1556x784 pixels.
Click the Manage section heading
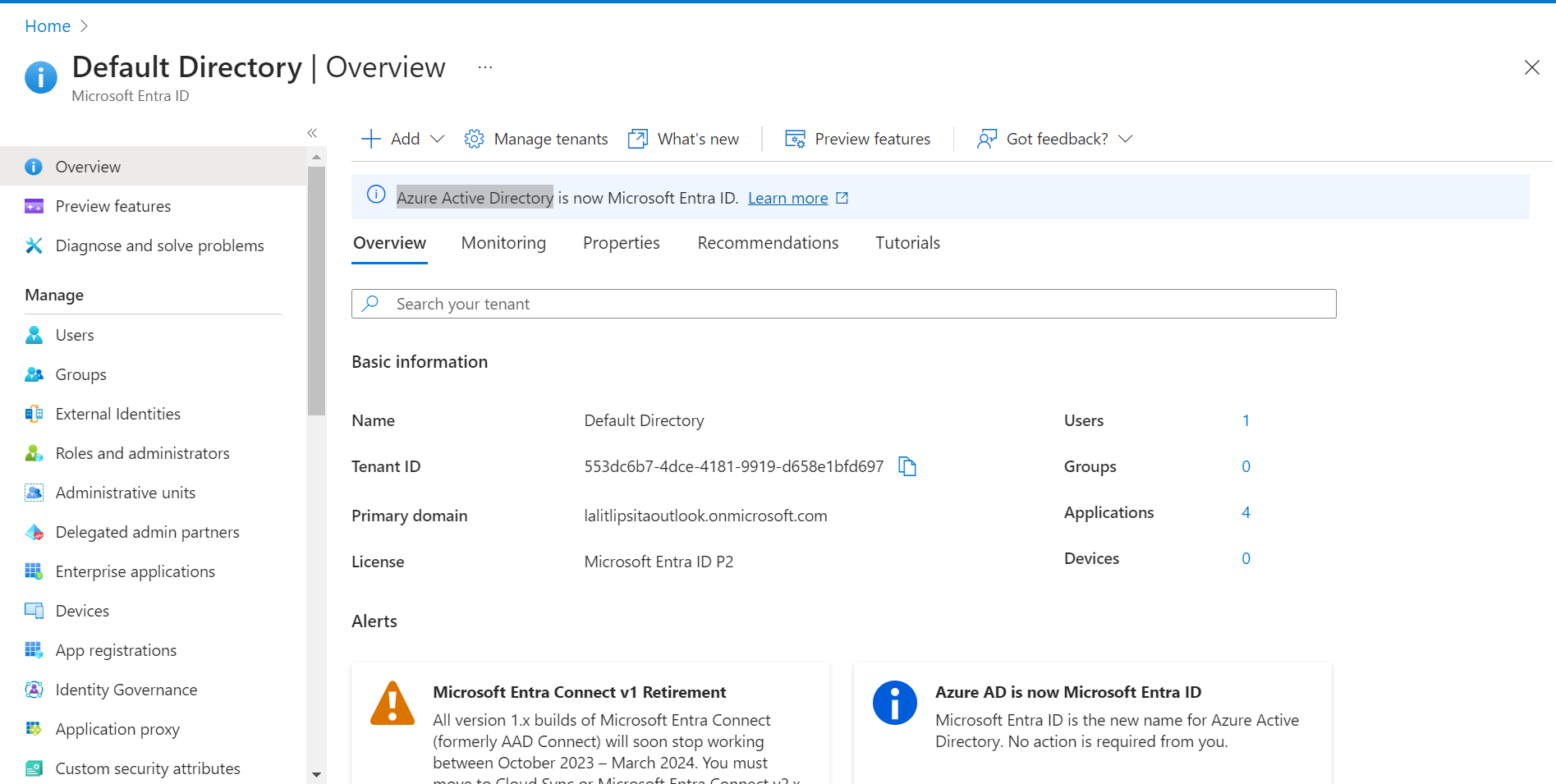pos(54,295)
